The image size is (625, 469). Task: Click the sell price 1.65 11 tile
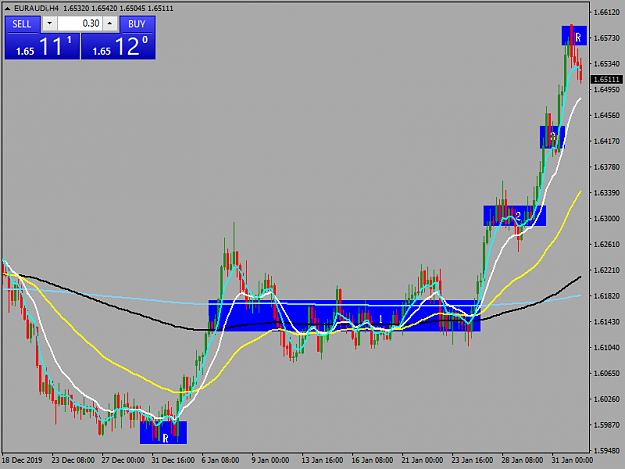click(x=42, y=46)
